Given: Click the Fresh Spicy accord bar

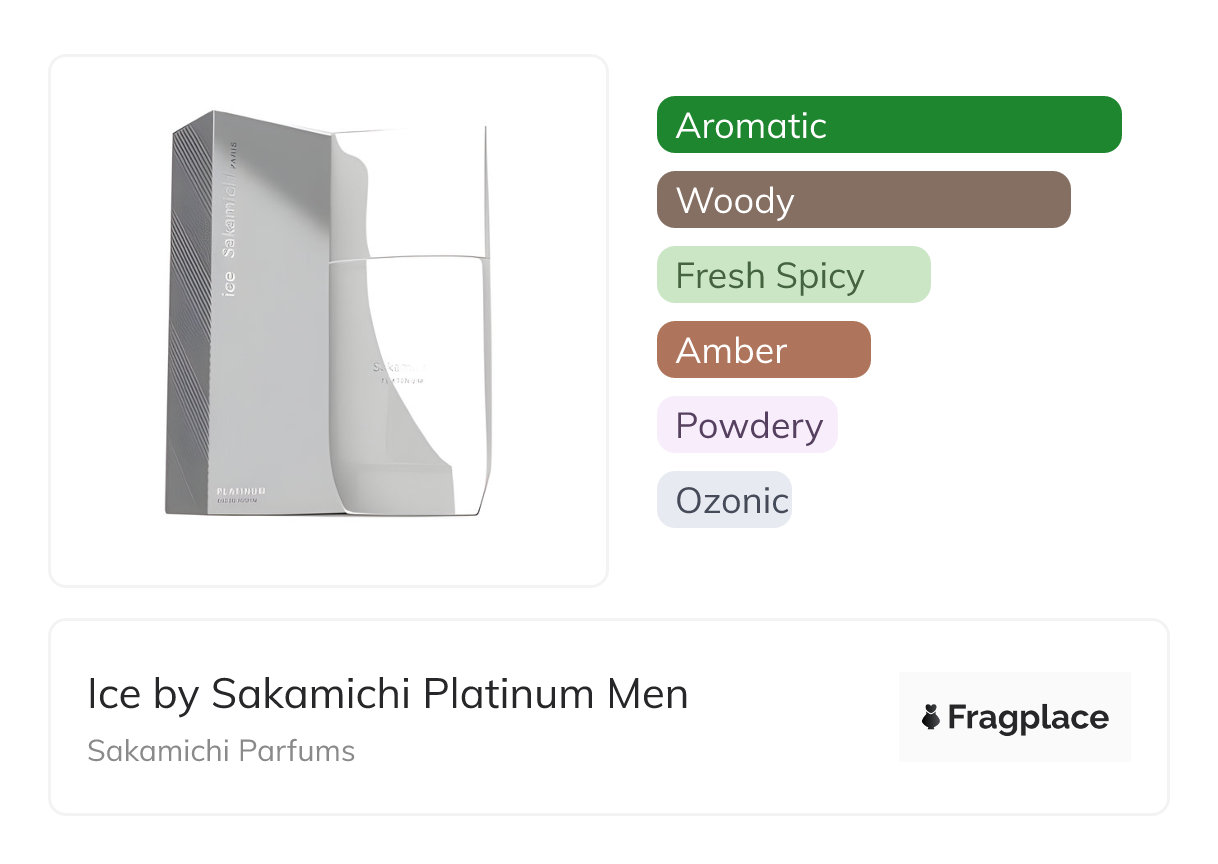Looking at the screenshot, I should (793, 275).
